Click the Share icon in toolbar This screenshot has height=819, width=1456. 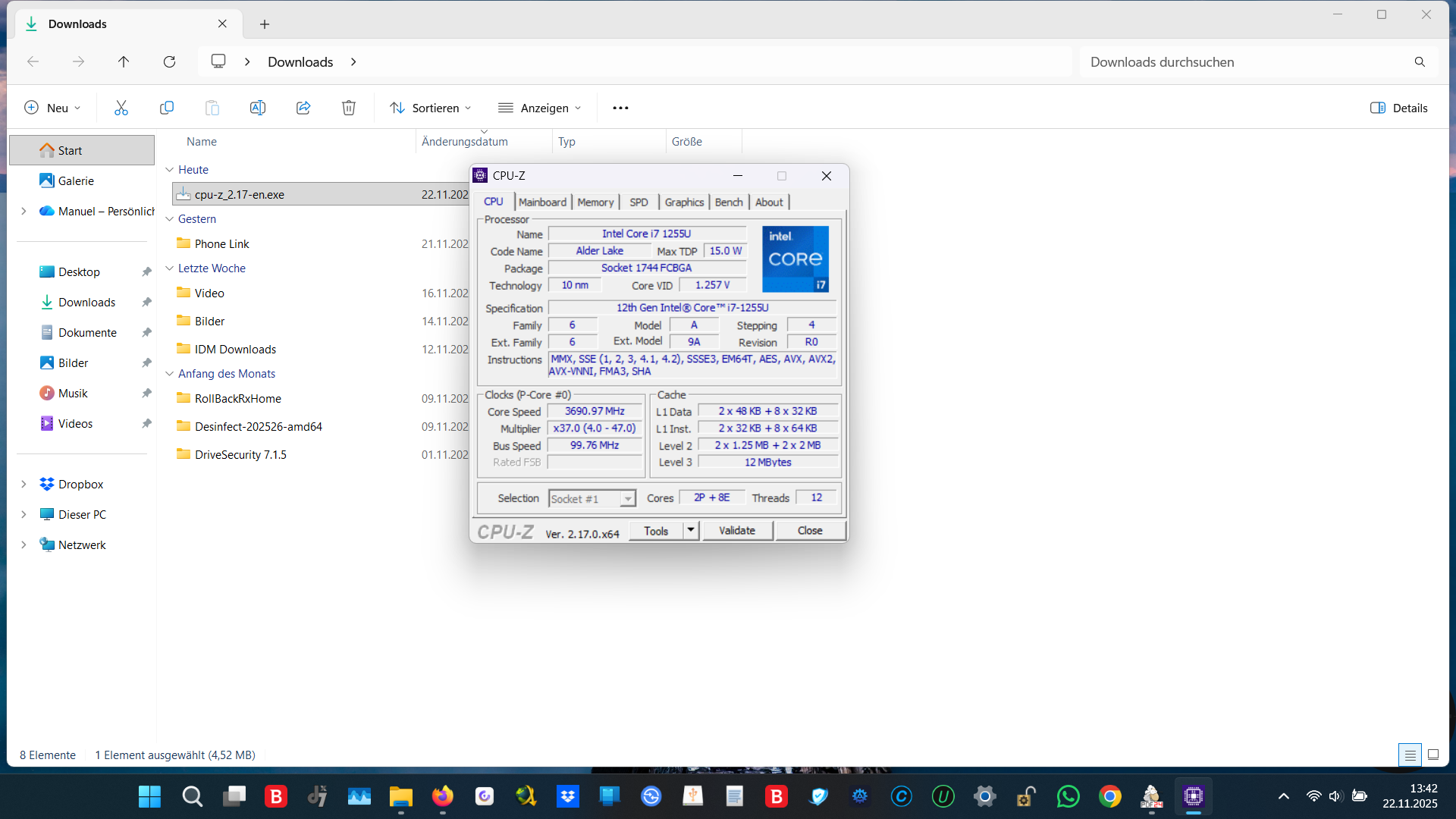303,108
